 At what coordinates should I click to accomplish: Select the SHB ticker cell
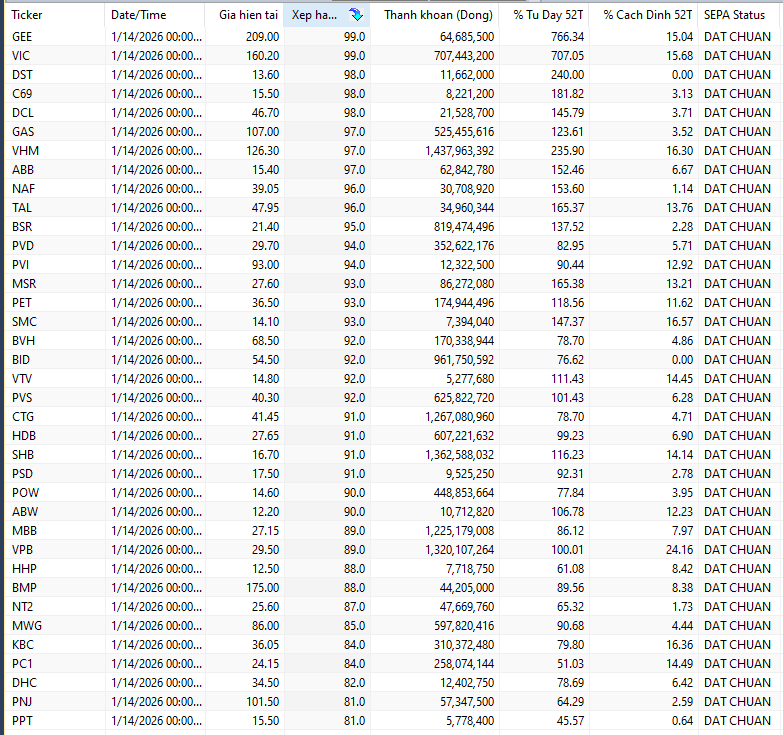pos(23,454)
